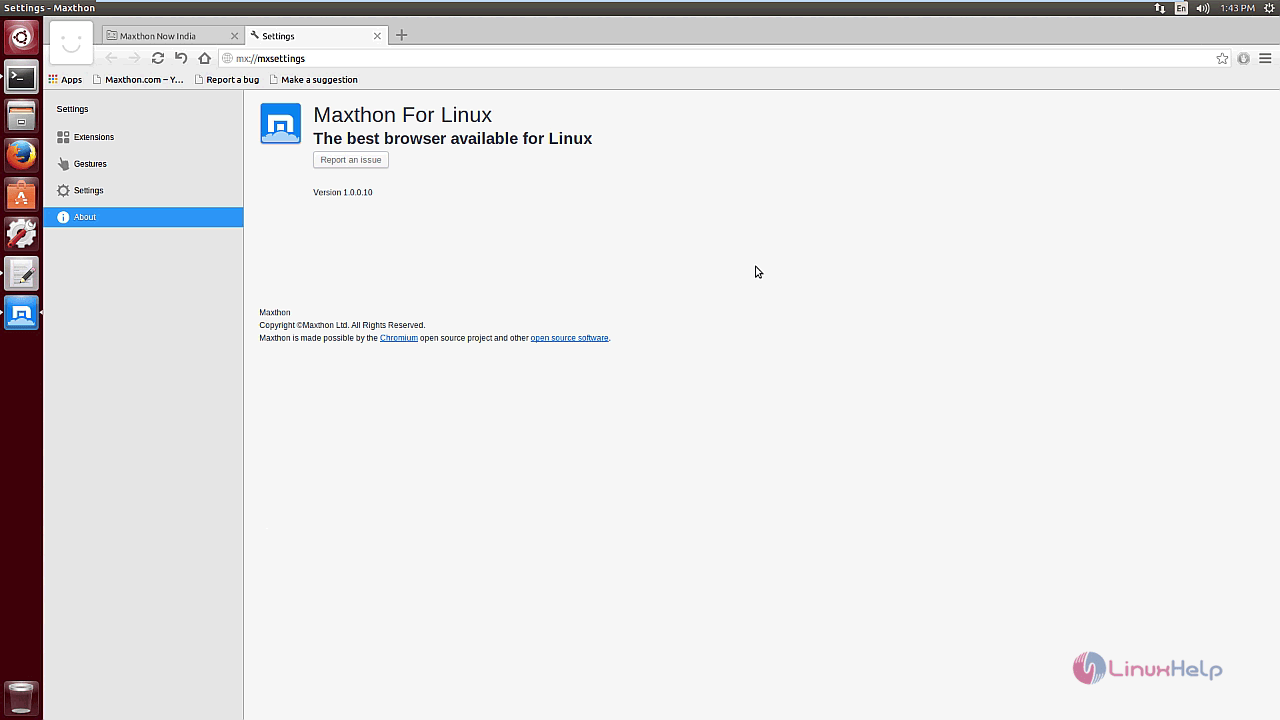Select the Settings tab

coord(316,35)
